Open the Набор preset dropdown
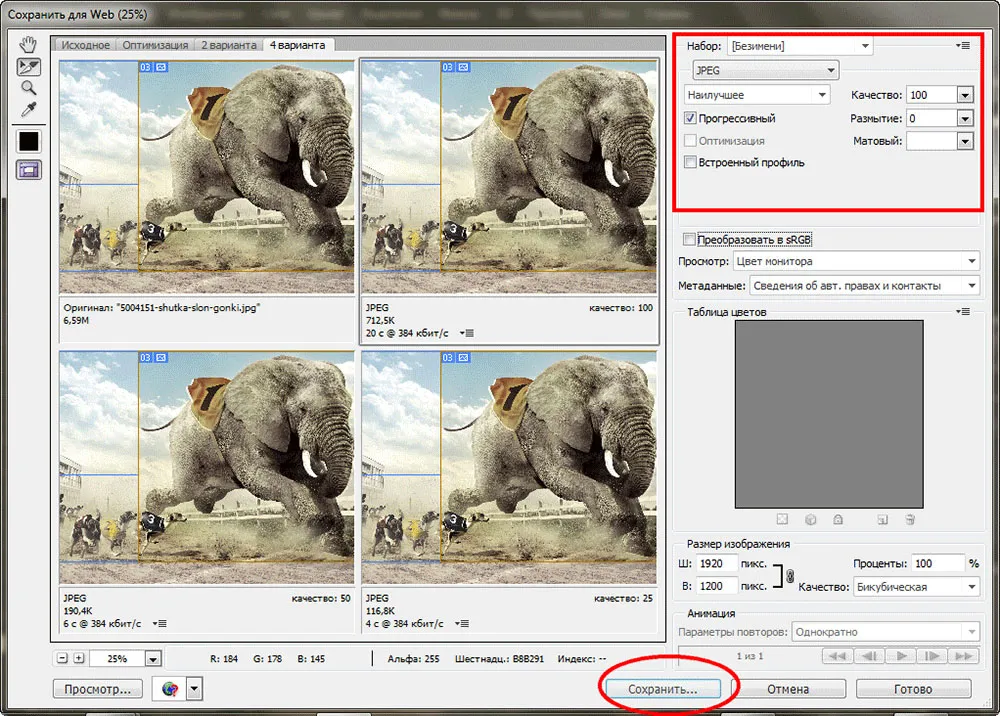1000x716 pixels. click(800, 46)
